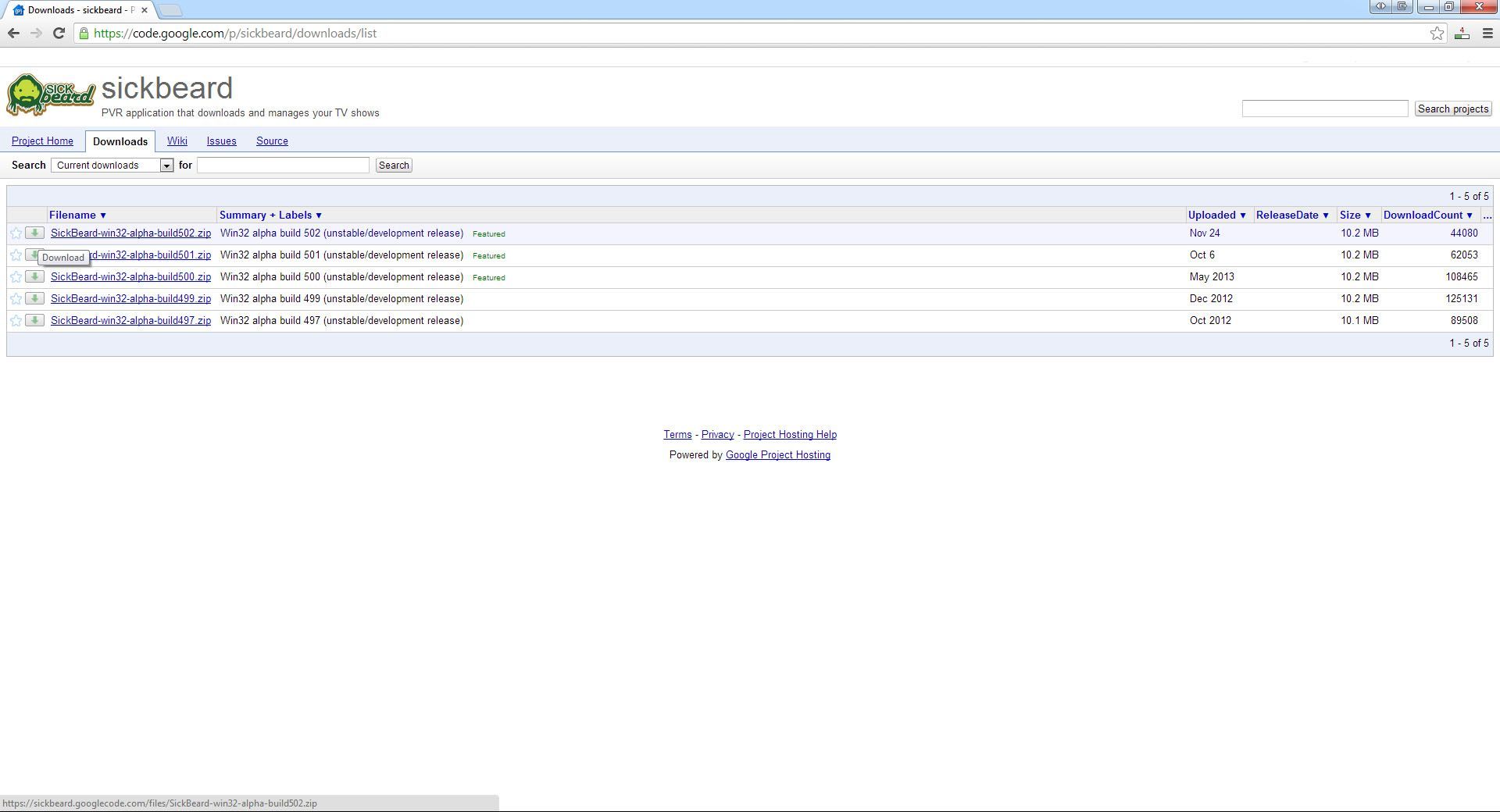
Task: Open Project Hosting Help link
Action: coord(790,435)
